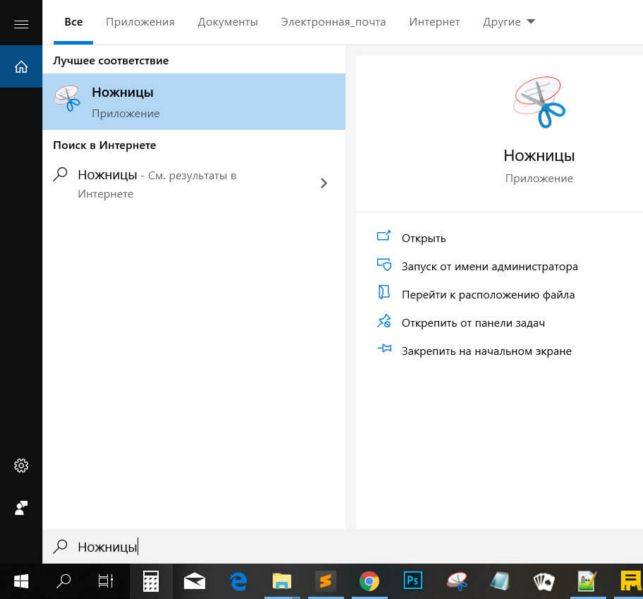Screen dimensions: 643x599
Task: Click magnifier icon beside web search result
Action: click(x=60, y=174)
